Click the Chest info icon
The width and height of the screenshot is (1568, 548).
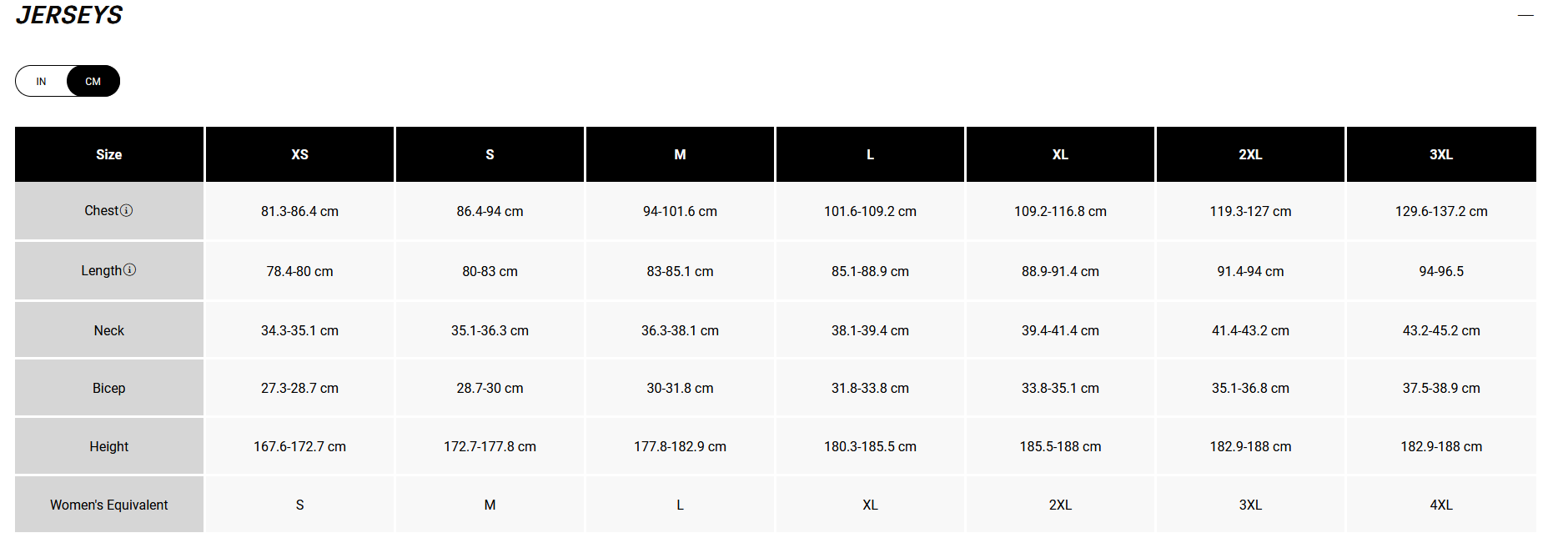coord(127,210)
